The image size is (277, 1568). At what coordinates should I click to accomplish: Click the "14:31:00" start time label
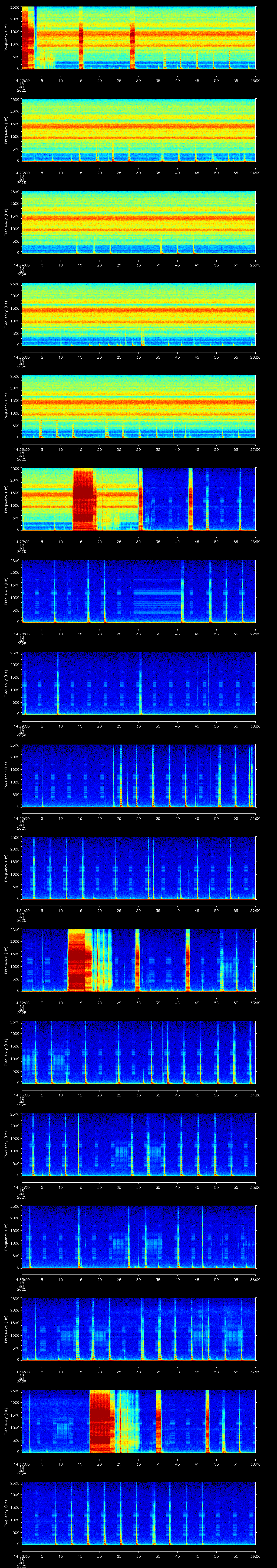click(x=21, y=910)
